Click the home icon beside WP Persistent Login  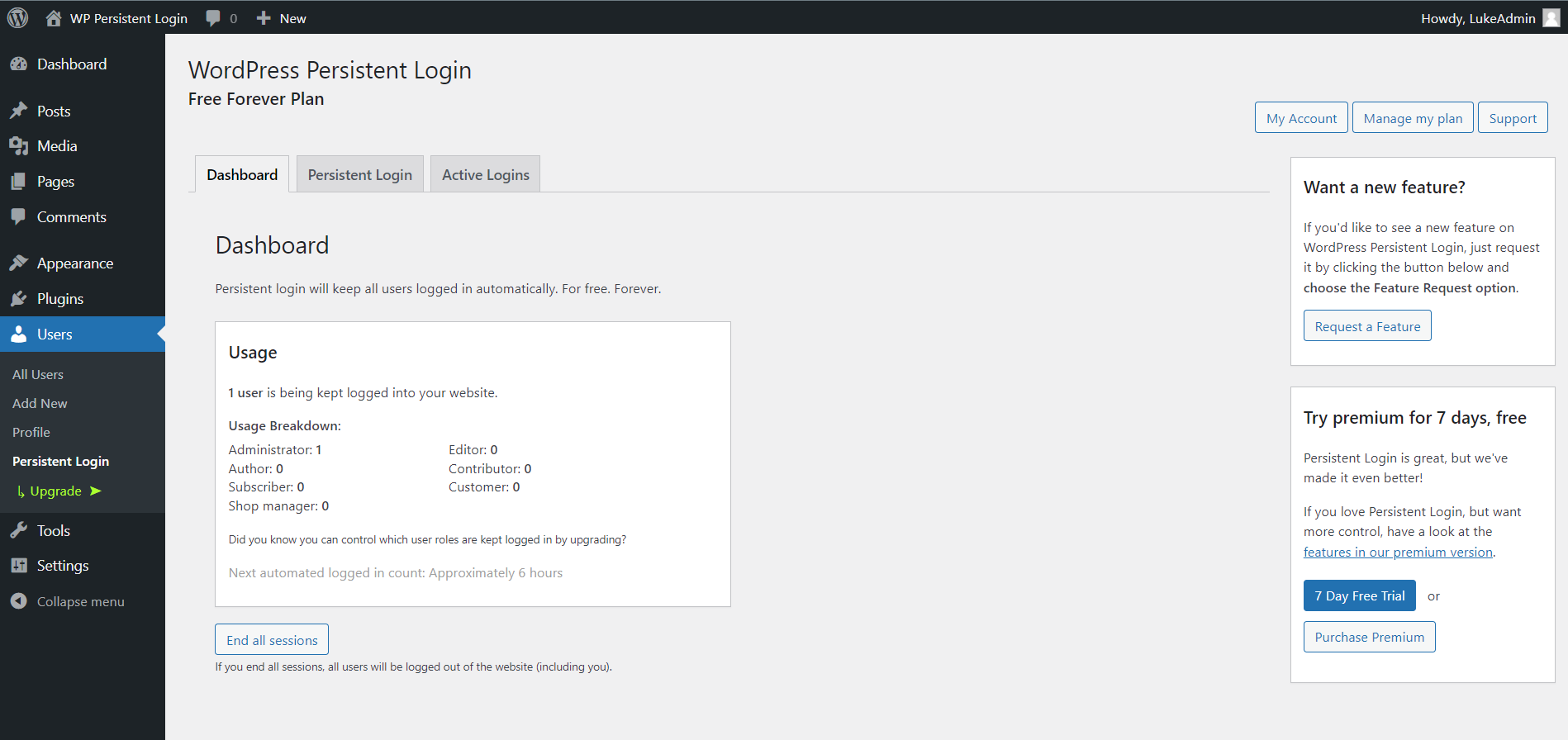(x=54, y=18)
